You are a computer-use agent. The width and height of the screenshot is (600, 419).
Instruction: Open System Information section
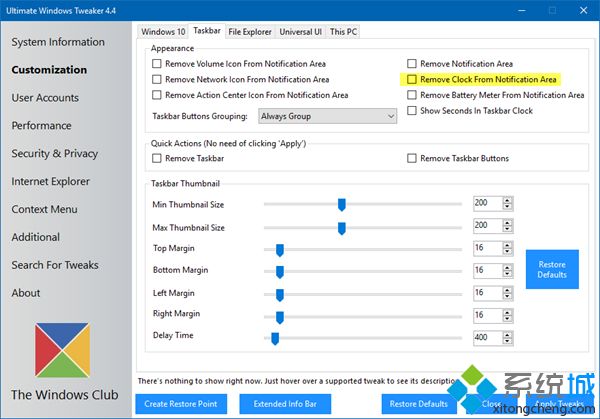pos(58,42)
